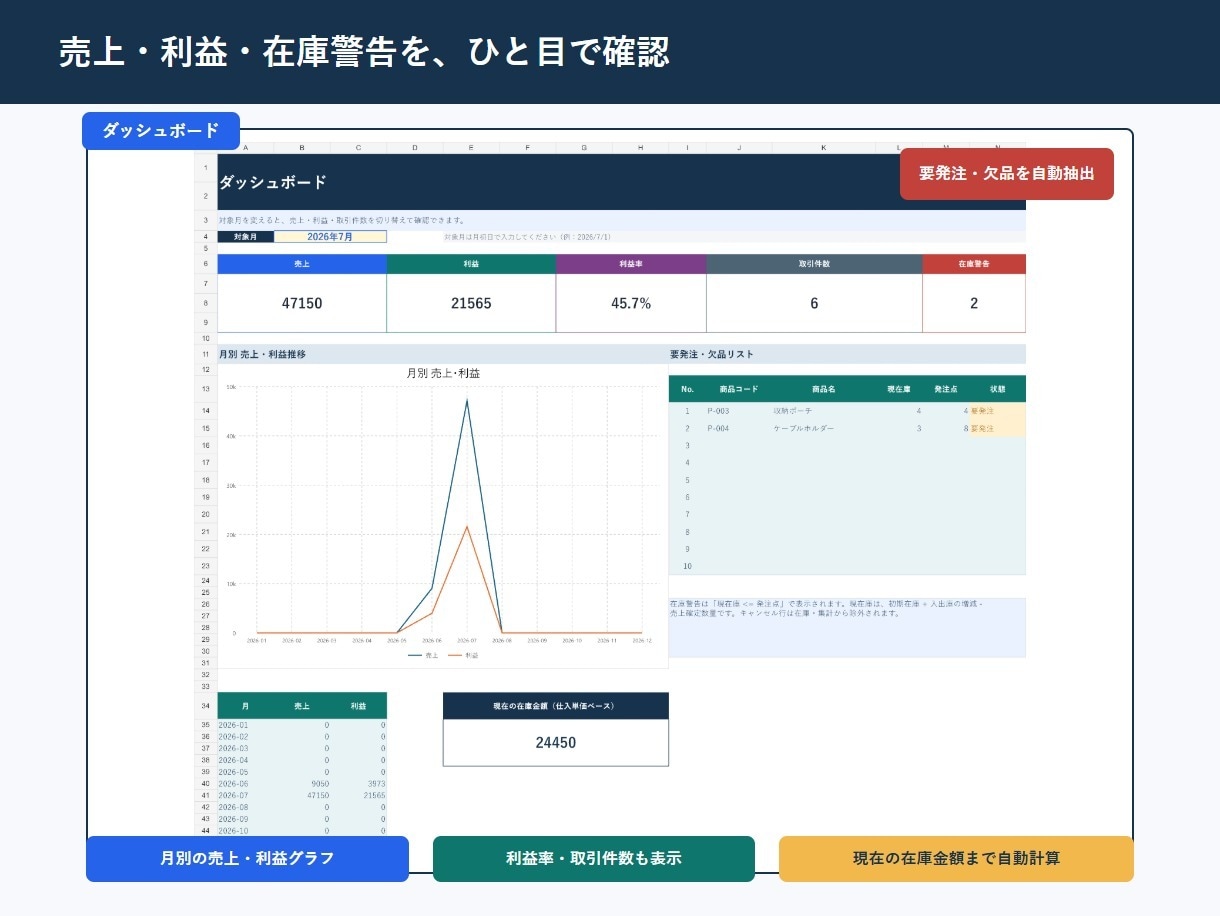Screen dimensions: 1220x916
Task: Click the 現在の在庫金額（仕入単価ベース） header
Action: 556,706
